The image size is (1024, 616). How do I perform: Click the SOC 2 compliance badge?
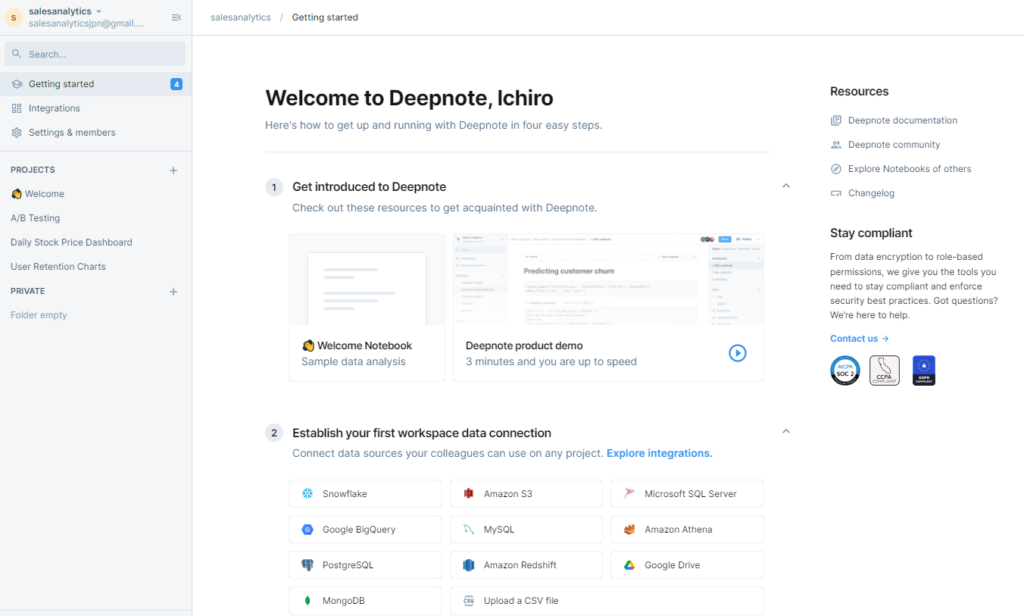pos(845,370)
